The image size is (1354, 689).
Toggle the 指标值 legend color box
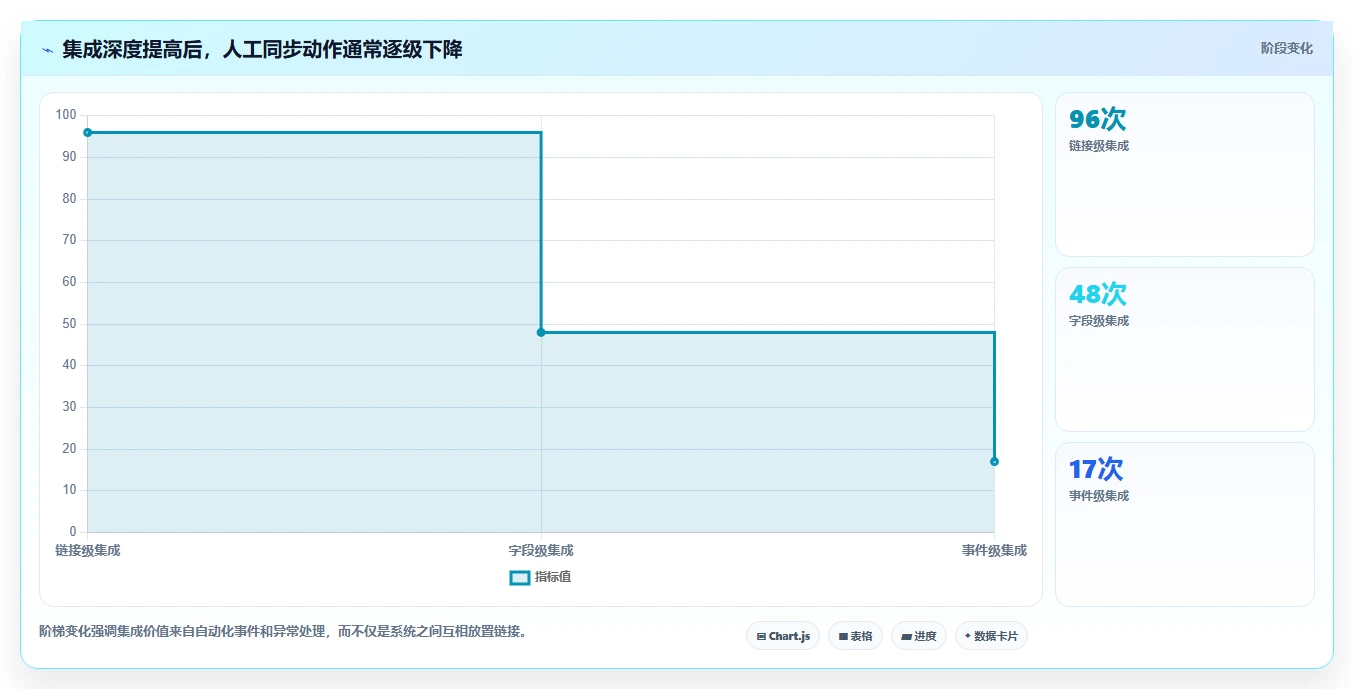(x=520, y=577)
